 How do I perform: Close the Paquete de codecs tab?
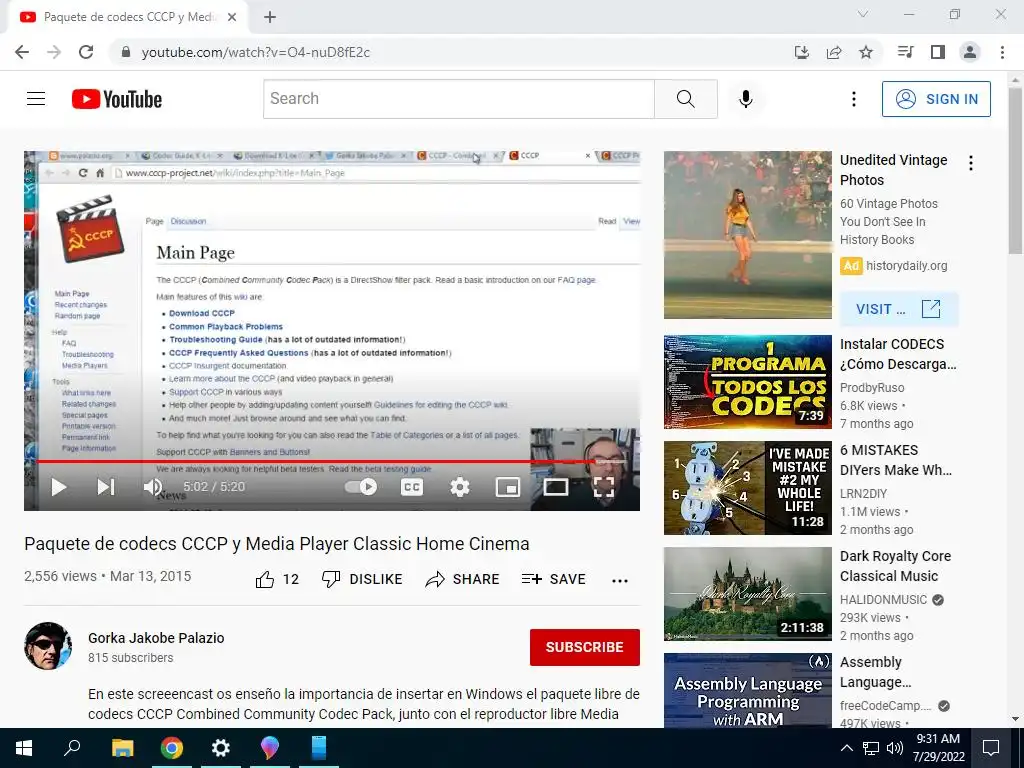(x=232, y=17)
